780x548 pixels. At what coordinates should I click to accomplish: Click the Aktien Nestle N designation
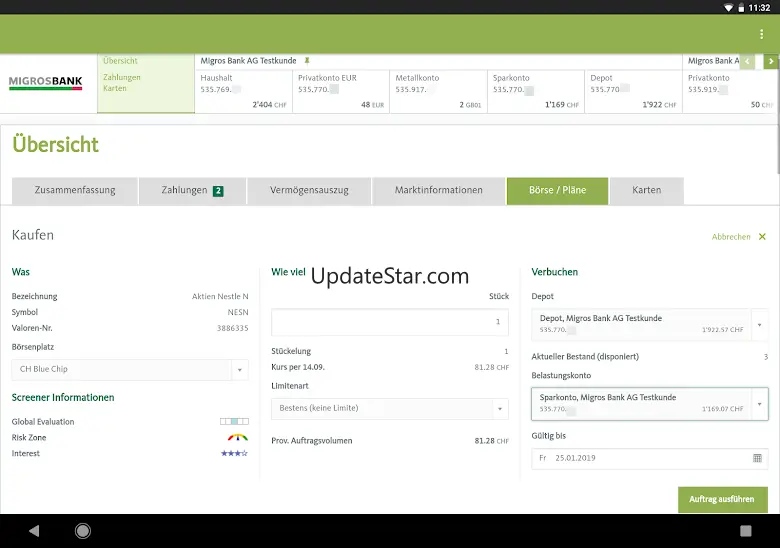[220, 296]
